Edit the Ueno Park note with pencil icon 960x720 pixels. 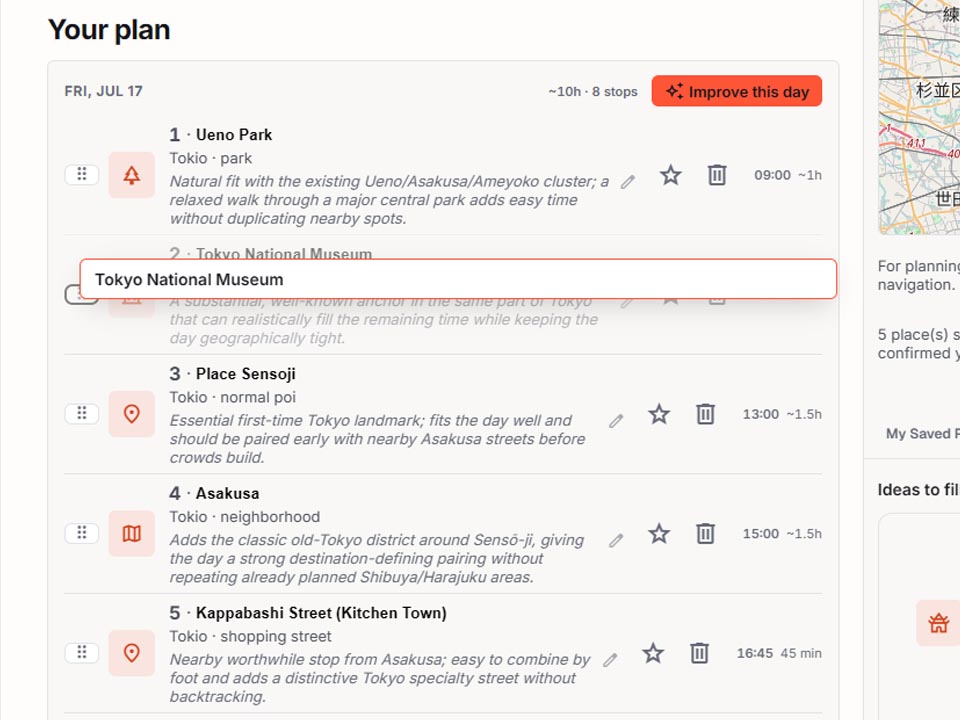point(628,182)
